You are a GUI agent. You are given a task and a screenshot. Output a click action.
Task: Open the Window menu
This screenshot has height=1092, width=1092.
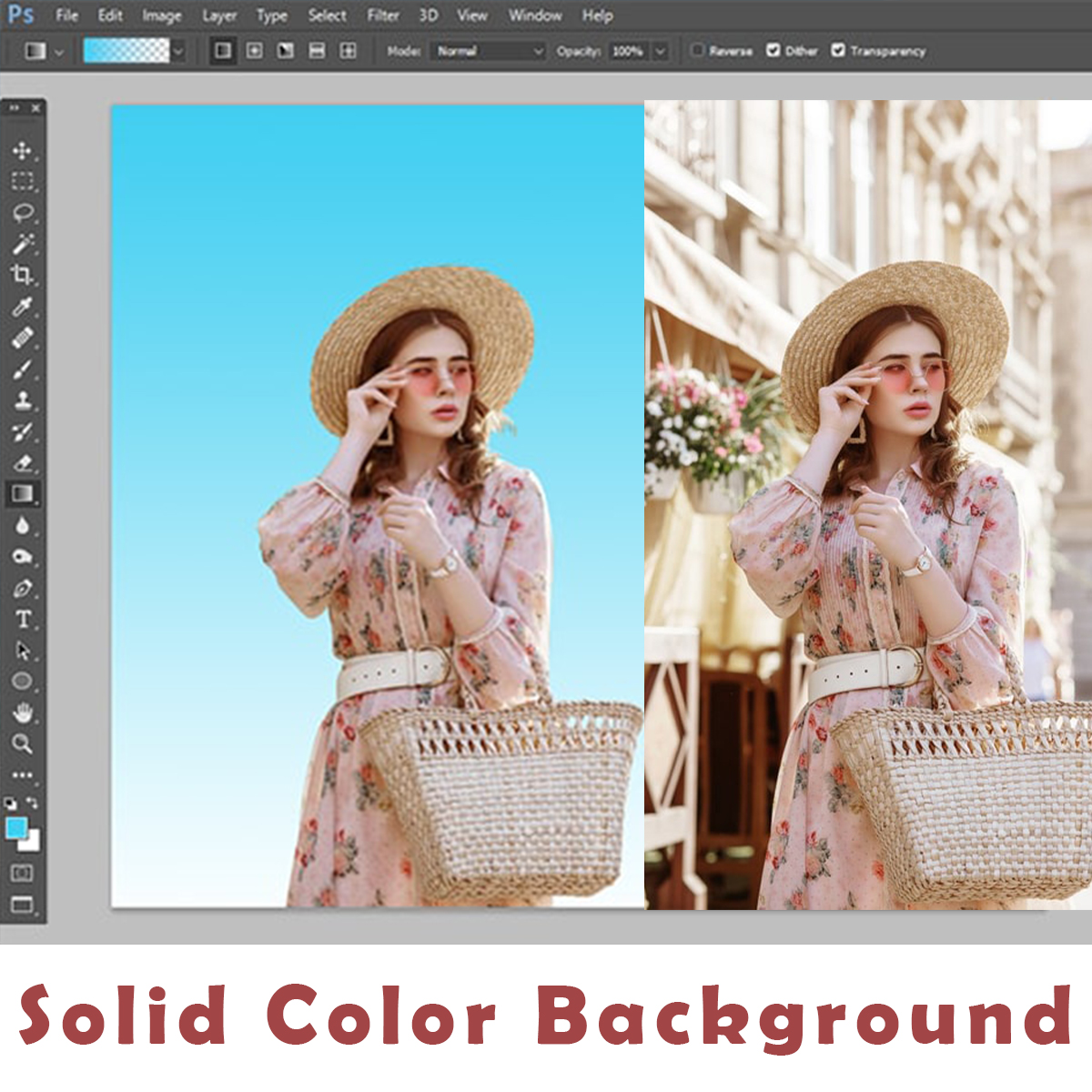tap(535, 15)
